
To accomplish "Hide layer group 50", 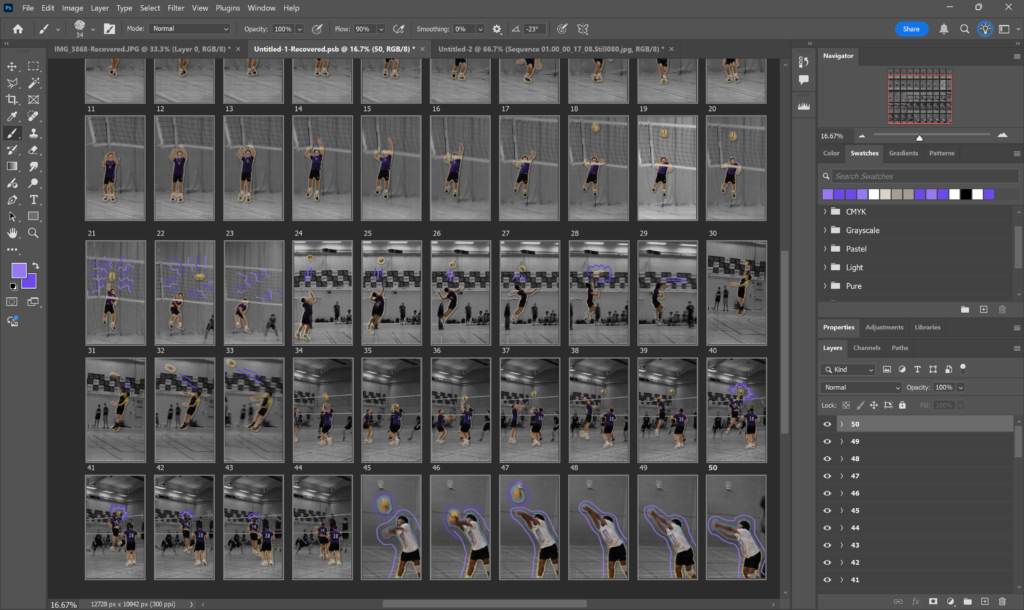I will pos(827,424).
